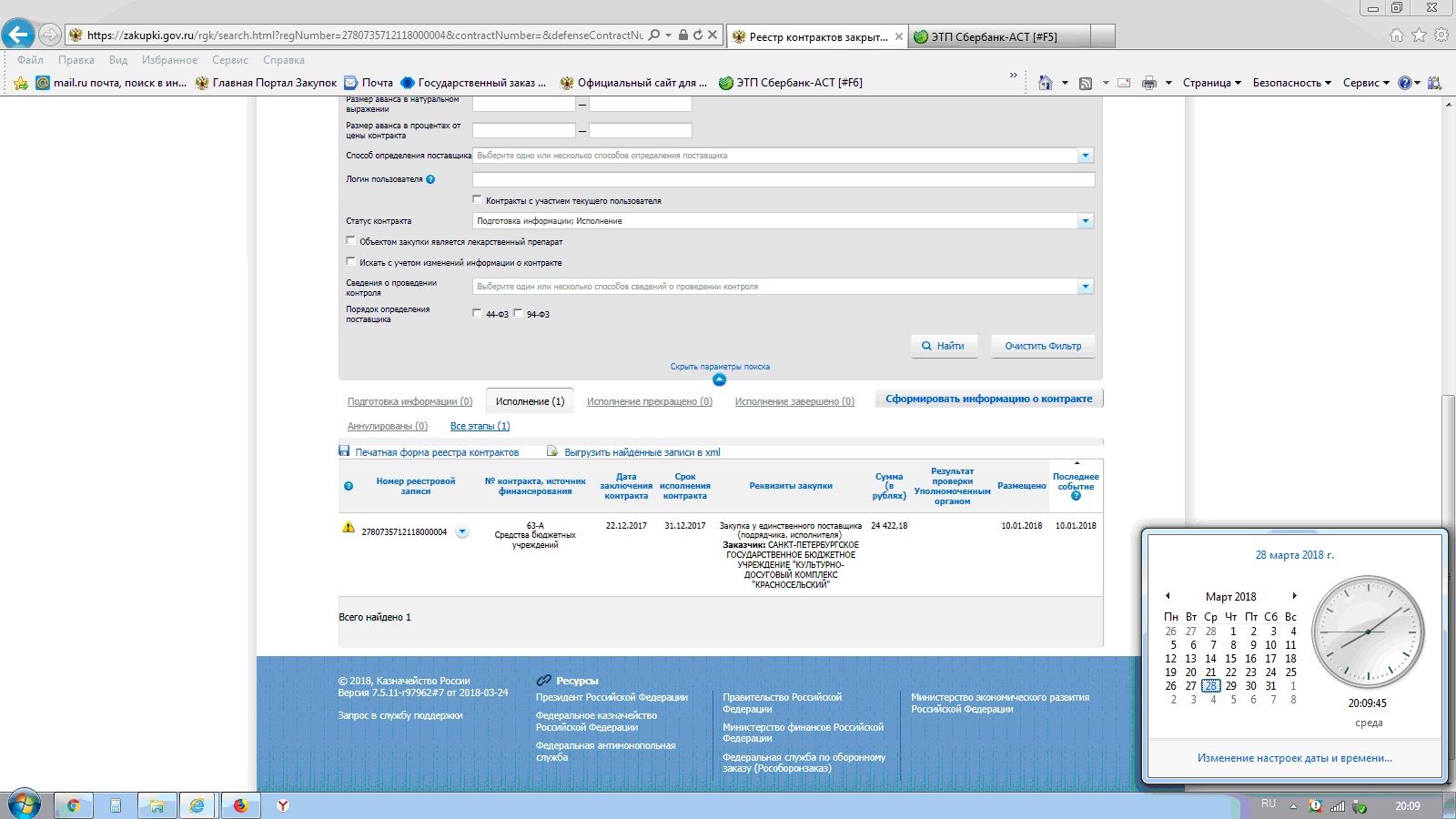Refresh the page with the reload icon
Screen dimensions: 1456x819
698,35
